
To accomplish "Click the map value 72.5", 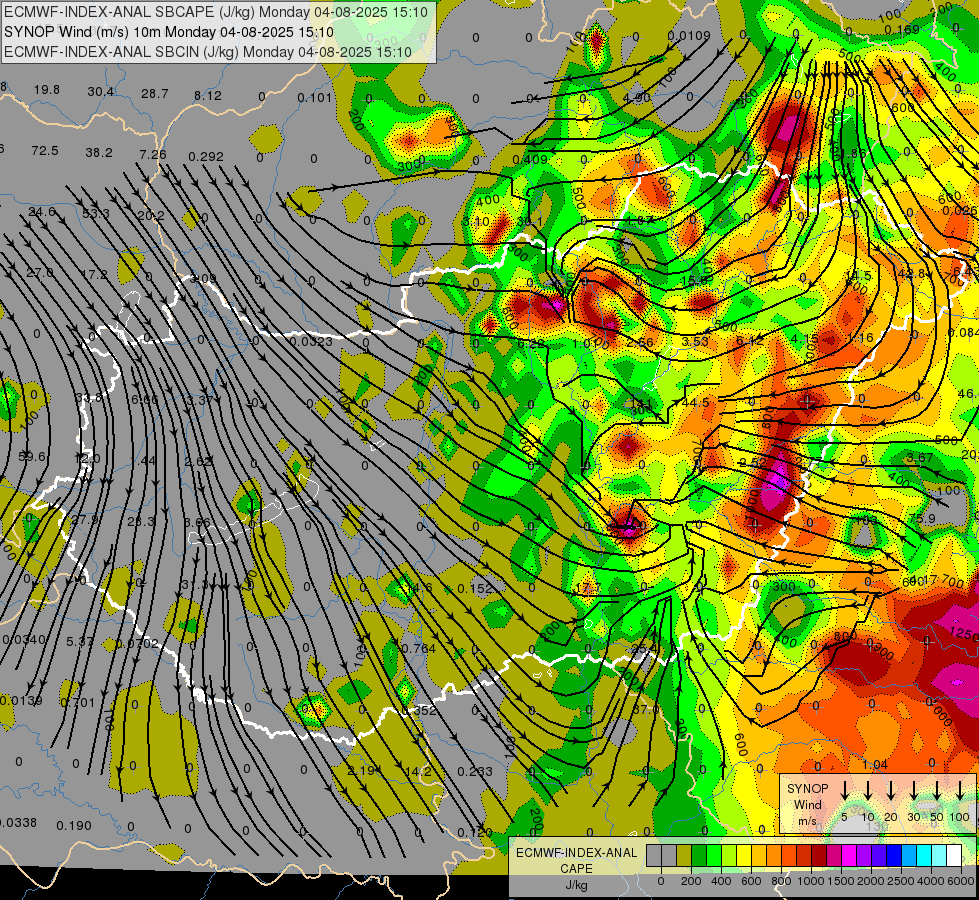I will (45, 151).
